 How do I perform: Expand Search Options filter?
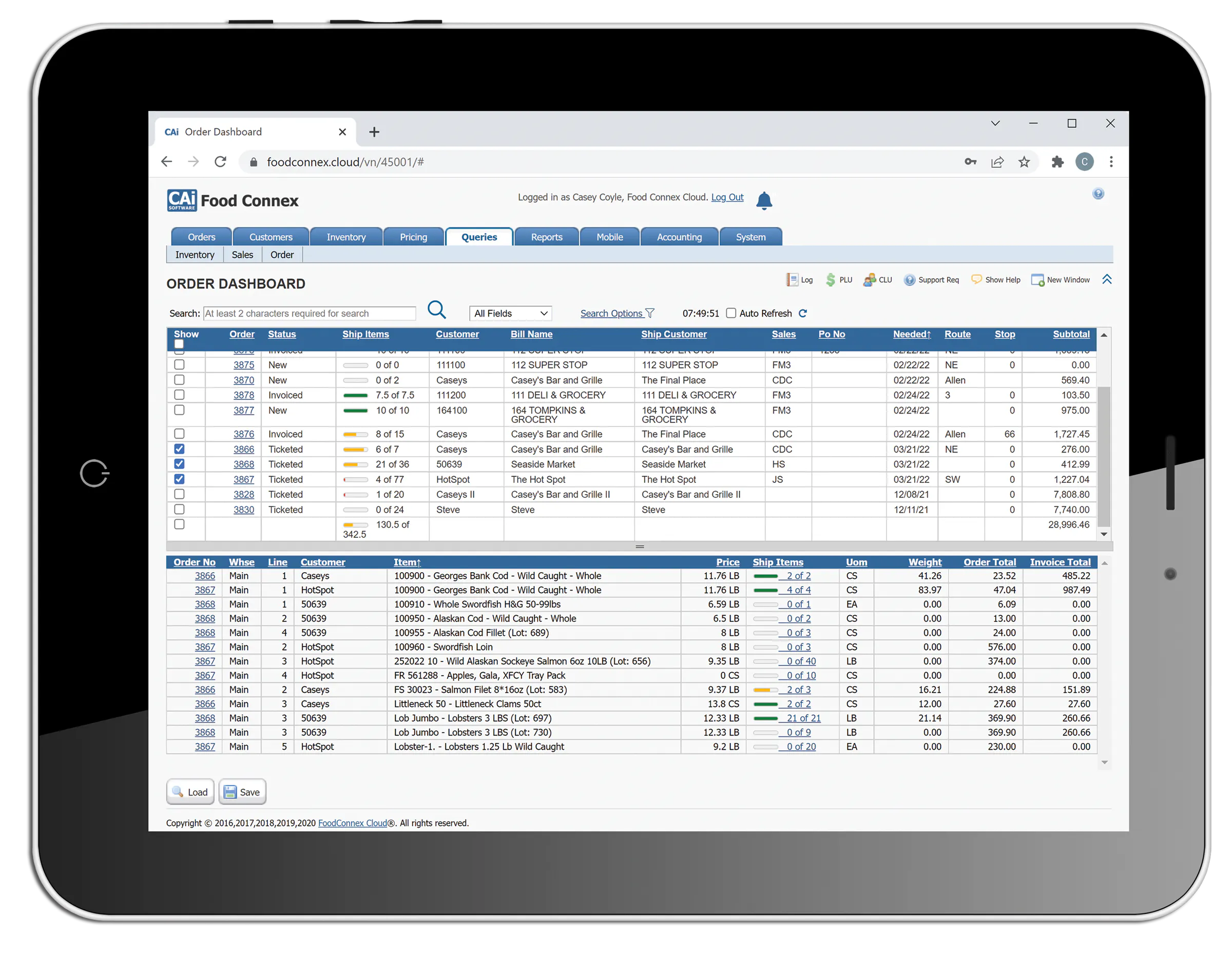(x=617, y=314)
